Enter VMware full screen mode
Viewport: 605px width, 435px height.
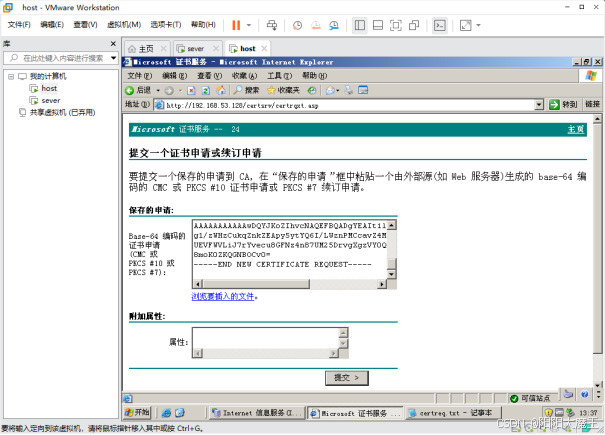pyautogui.click(x=395, y=25)
